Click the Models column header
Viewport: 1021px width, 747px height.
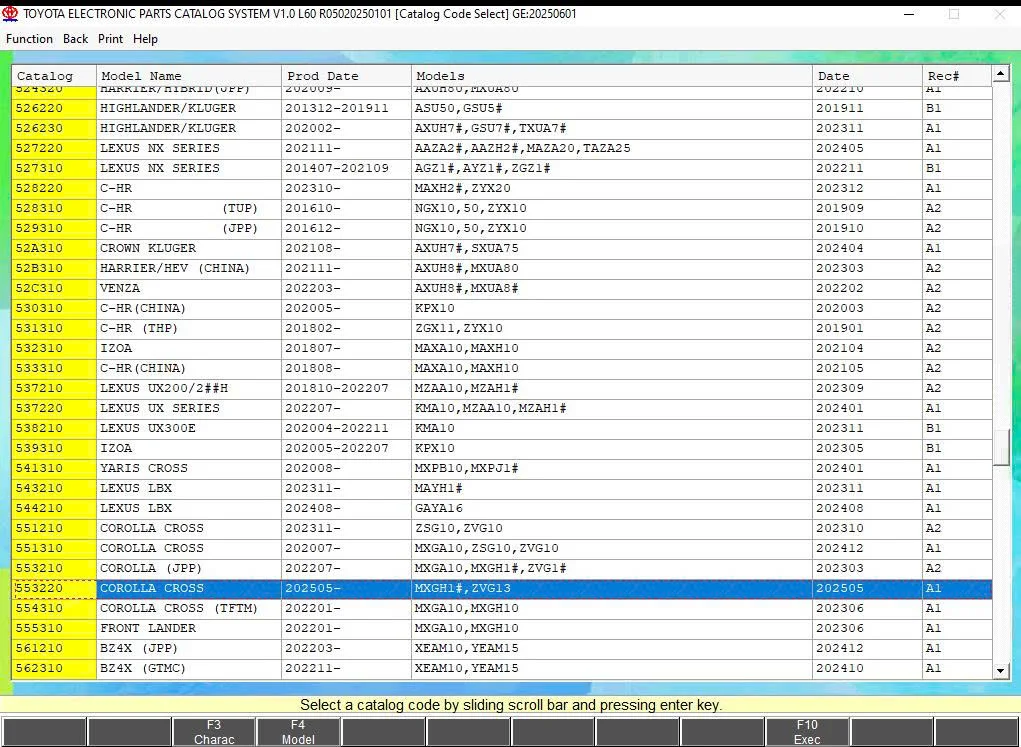612,76
